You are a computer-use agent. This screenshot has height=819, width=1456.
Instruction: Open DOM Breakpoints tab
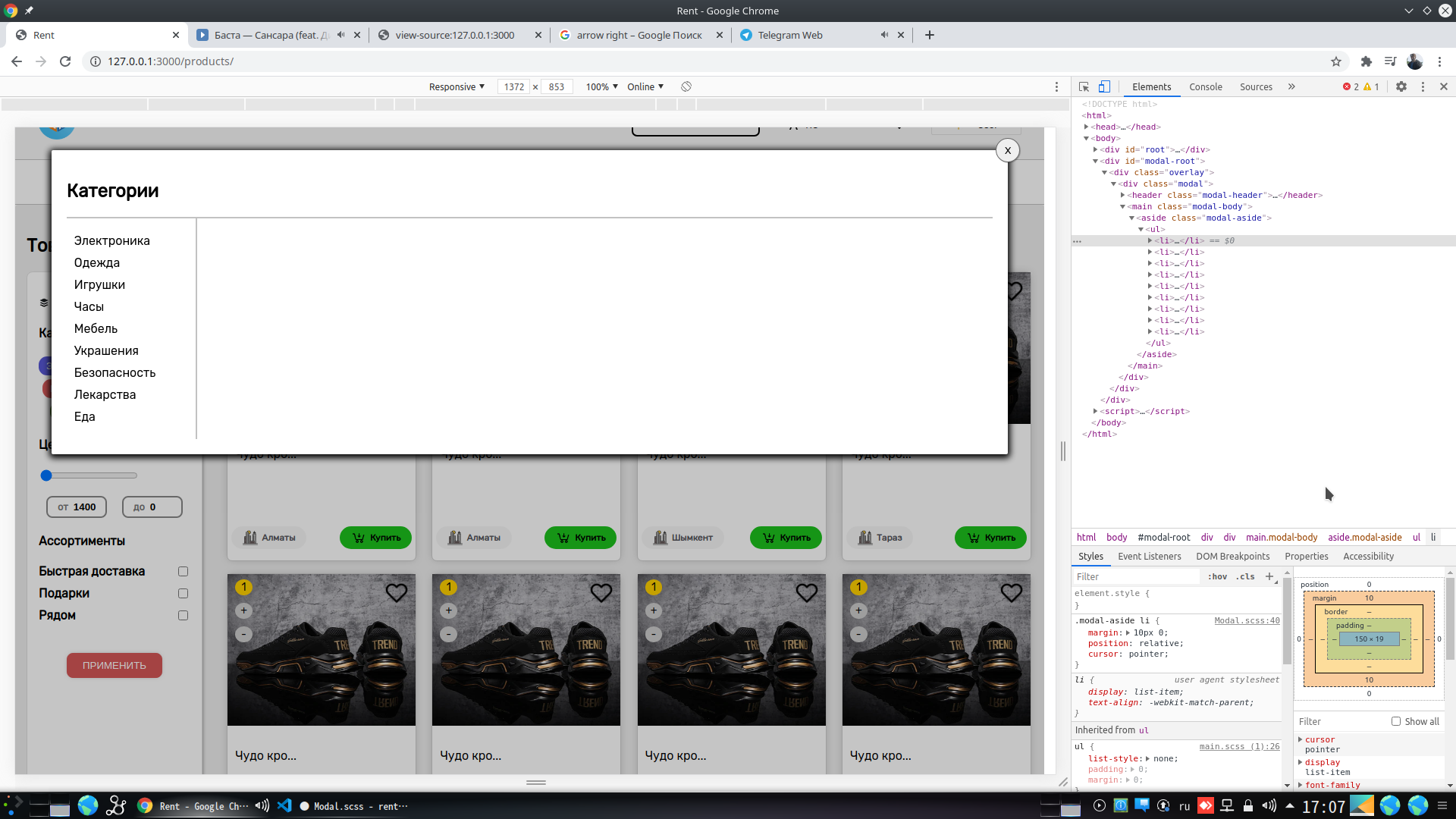click(x=1233, y=556)
